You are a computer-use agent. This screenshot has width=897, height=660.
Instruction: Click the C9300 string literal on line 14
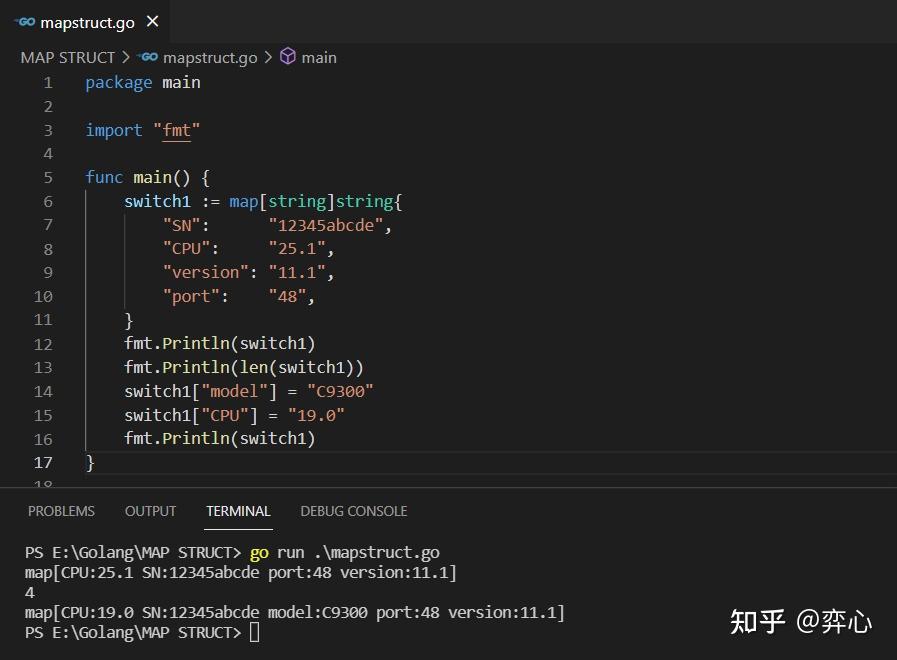[x=341, y=391]
